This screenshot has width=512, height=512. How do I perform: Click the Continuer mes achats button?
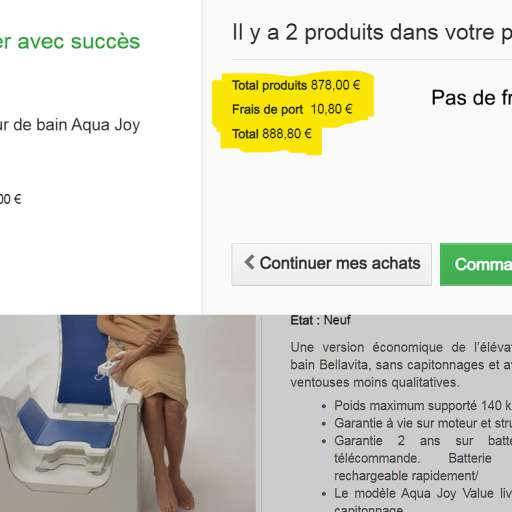pos(331,264)
